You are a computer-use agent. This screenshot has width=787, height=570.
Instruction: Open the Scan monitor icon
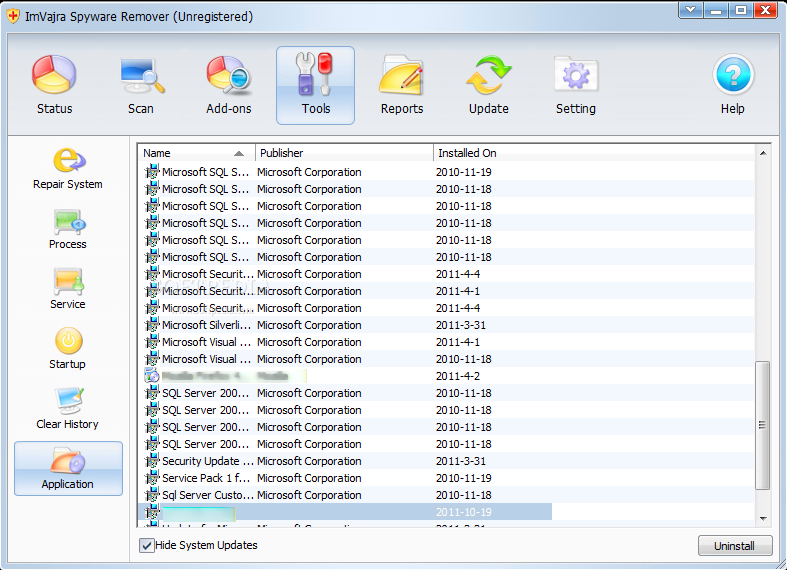coord(141,75)
